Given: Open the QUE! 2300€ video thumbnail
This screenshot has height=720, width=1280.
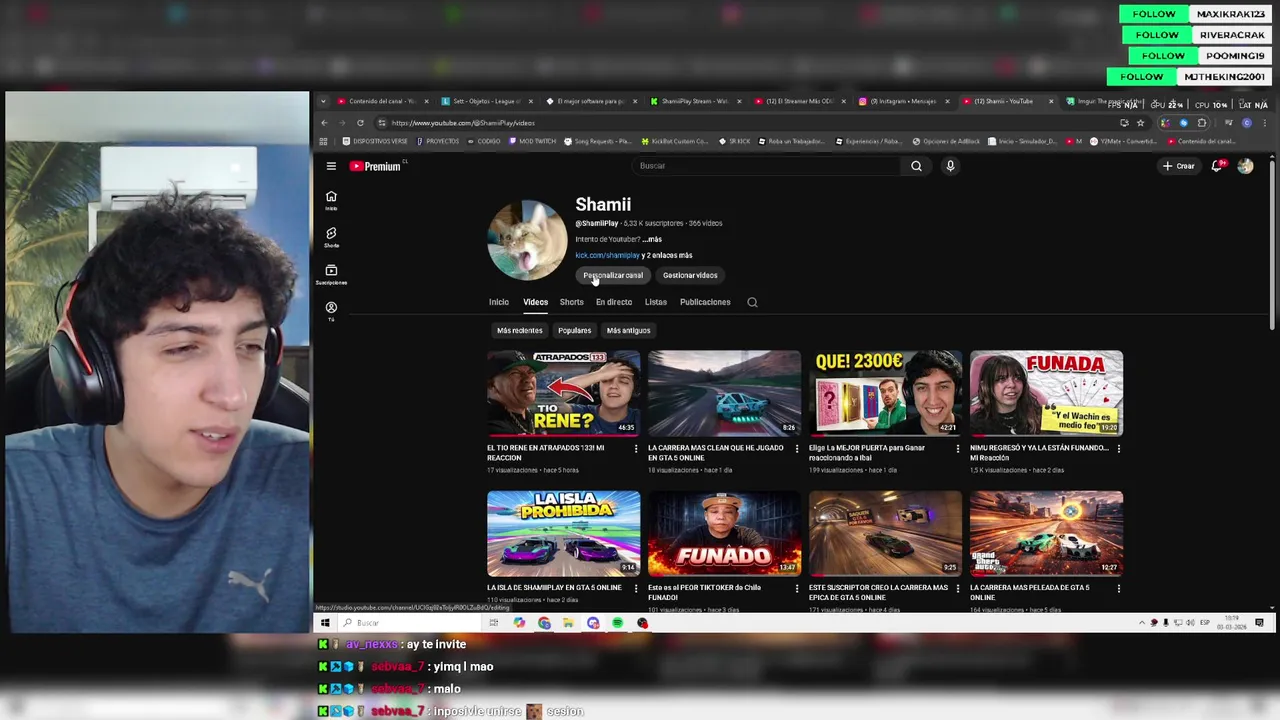Looking at the screenshot, I should [885, 393].
